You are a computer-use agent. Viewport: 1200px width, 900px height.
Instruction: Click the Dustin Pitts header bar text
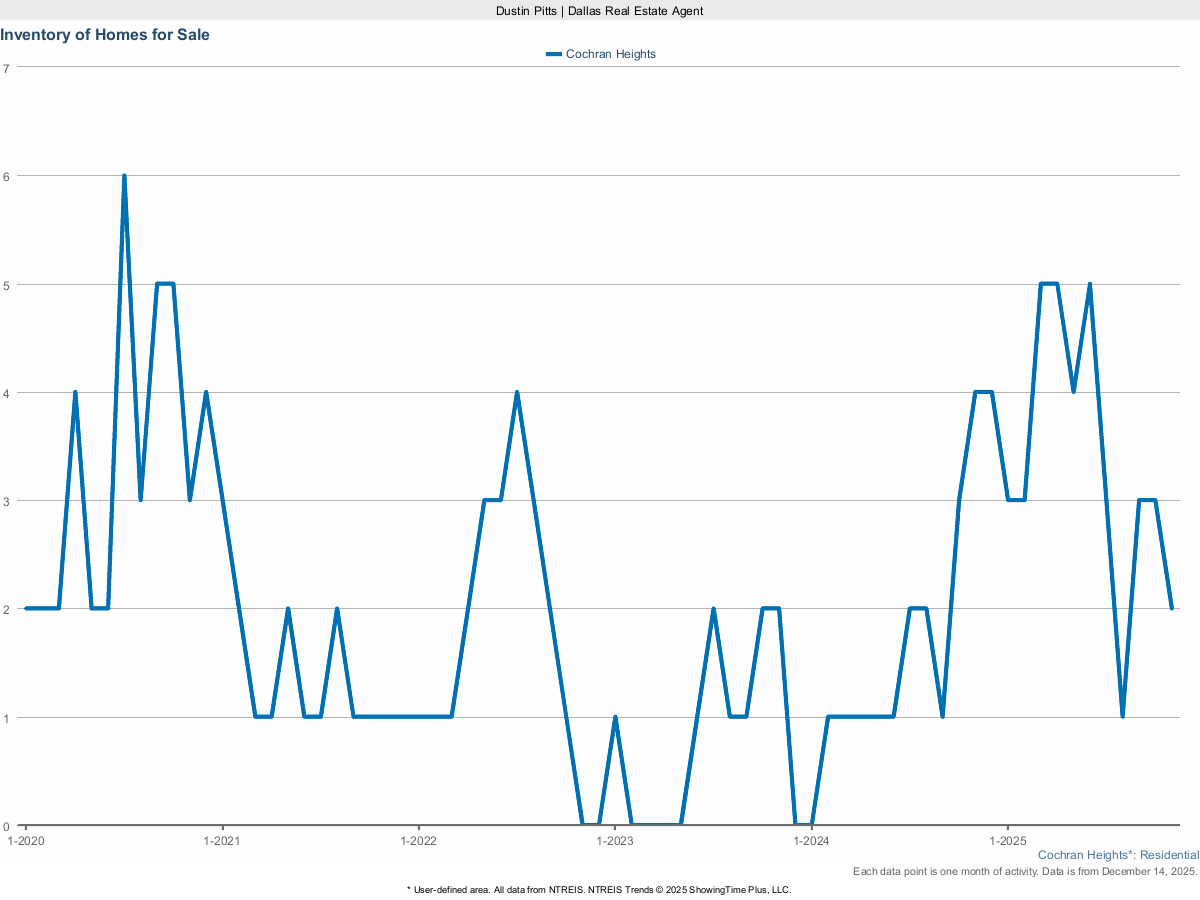(x=600, y=10)
